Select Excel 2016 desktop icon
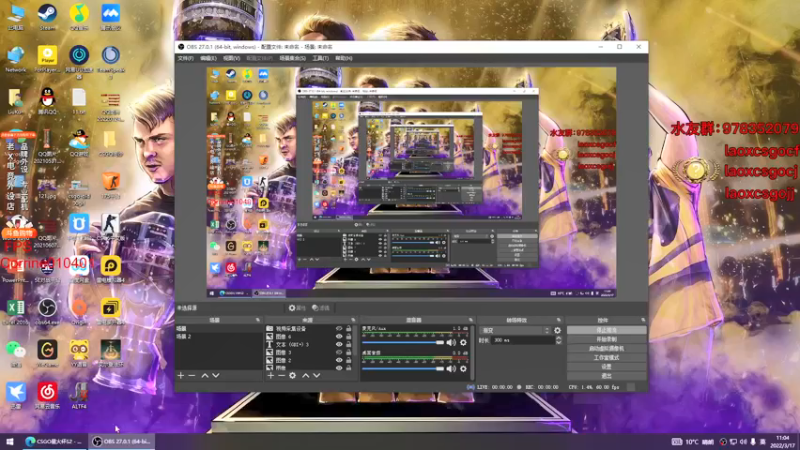 [x=16, y=311]
